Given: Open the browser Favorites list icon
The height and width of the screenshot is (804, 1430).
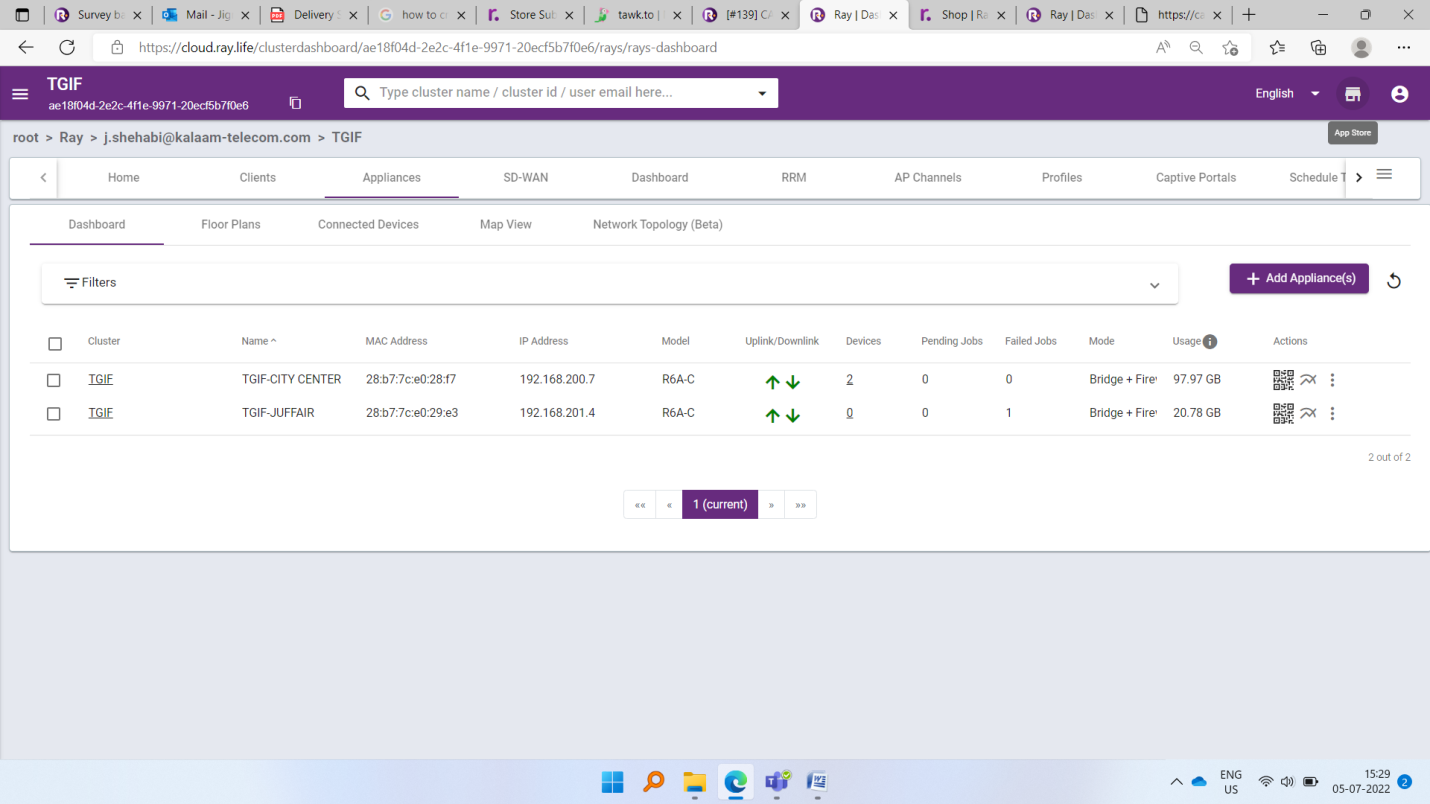Looking at the screenshot, I should 1277,47.
